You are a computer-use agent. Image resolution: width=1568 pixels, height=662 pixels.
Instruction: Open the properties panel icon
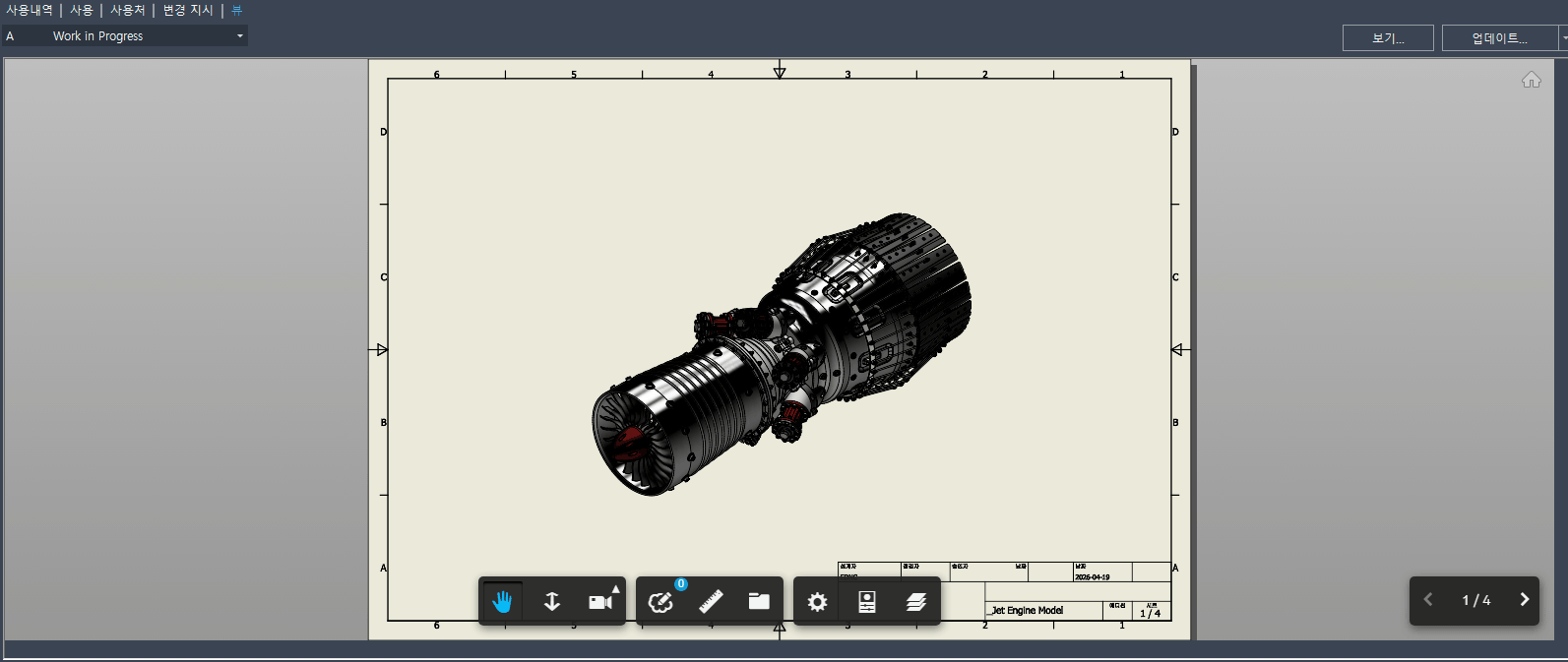click(867, 601)
